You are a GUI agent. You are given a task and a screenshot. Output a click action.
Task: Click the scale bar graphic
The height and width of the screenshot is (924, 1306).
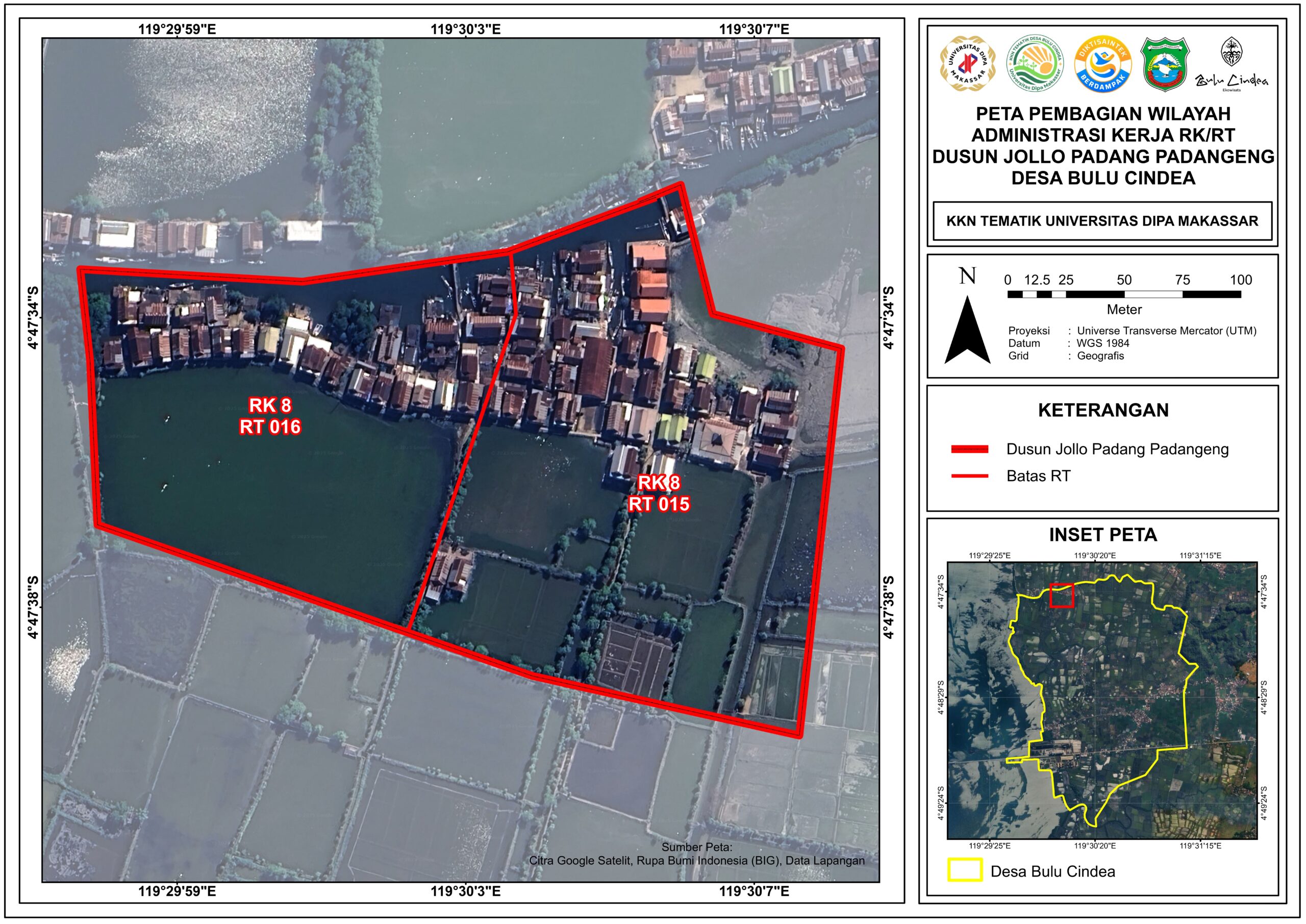point(1124,294)
